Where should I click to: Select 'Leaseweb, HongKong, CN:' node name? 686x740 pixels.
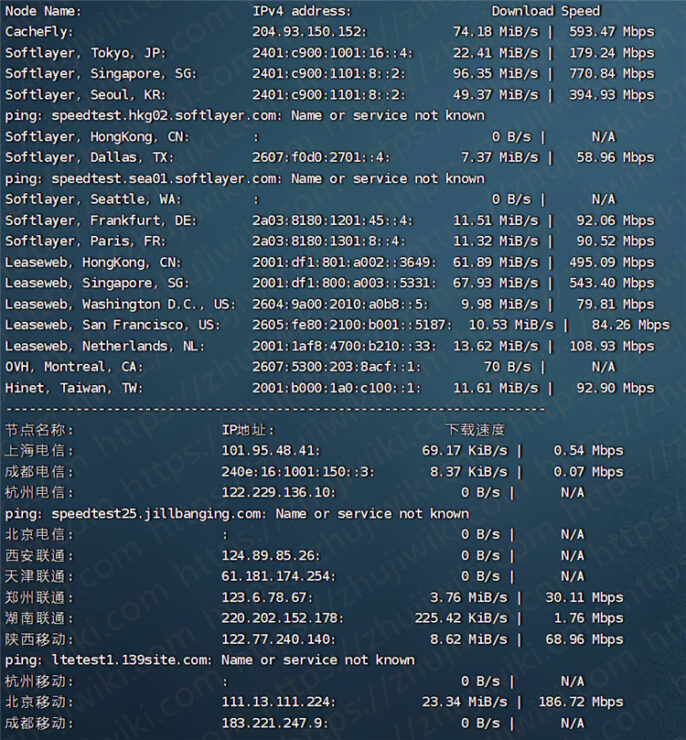pyautogui.click(x=93, y=262)
